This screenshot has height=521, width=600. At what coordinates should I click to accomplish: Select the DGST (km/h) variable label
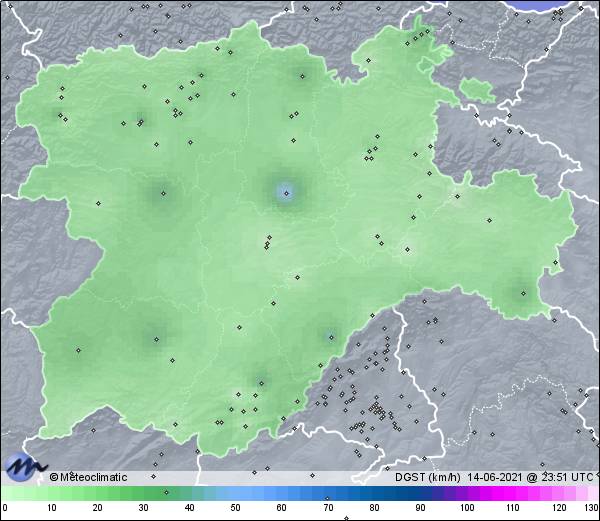(x=428, y=477)
